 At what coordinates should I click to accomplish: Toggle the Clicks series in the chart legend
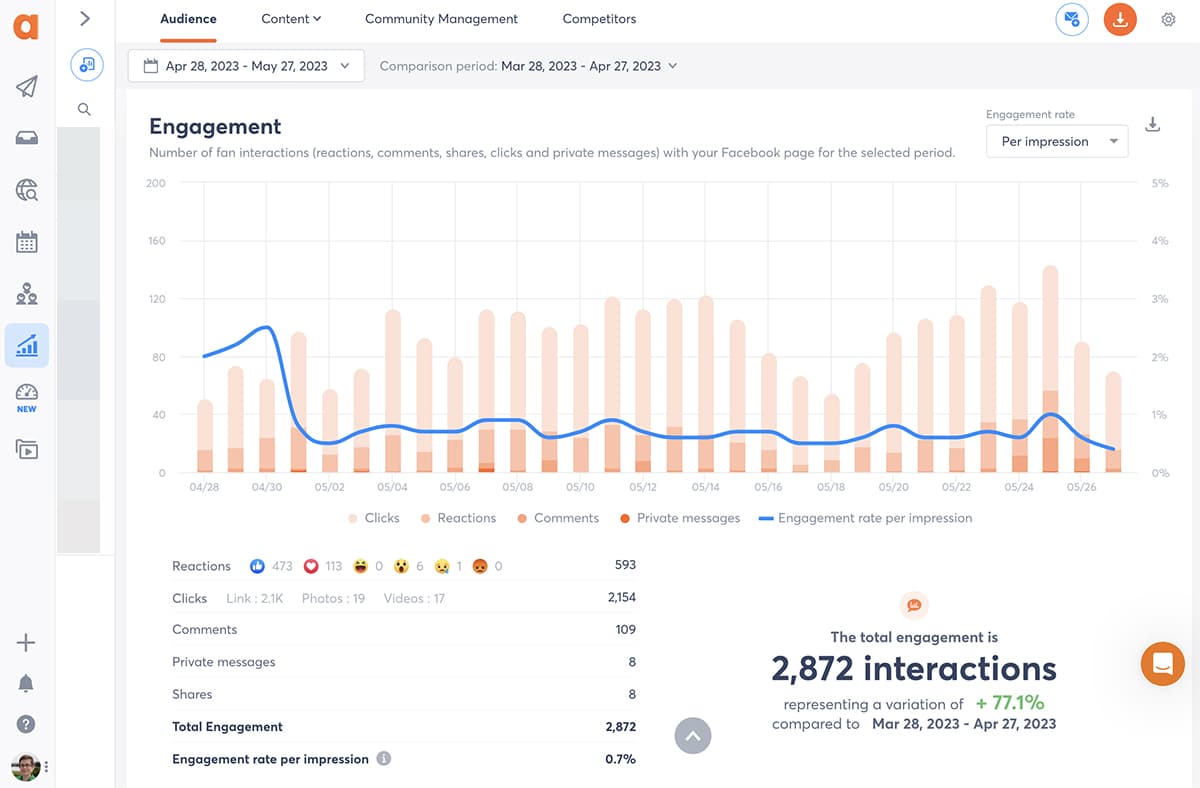[373, 518]
